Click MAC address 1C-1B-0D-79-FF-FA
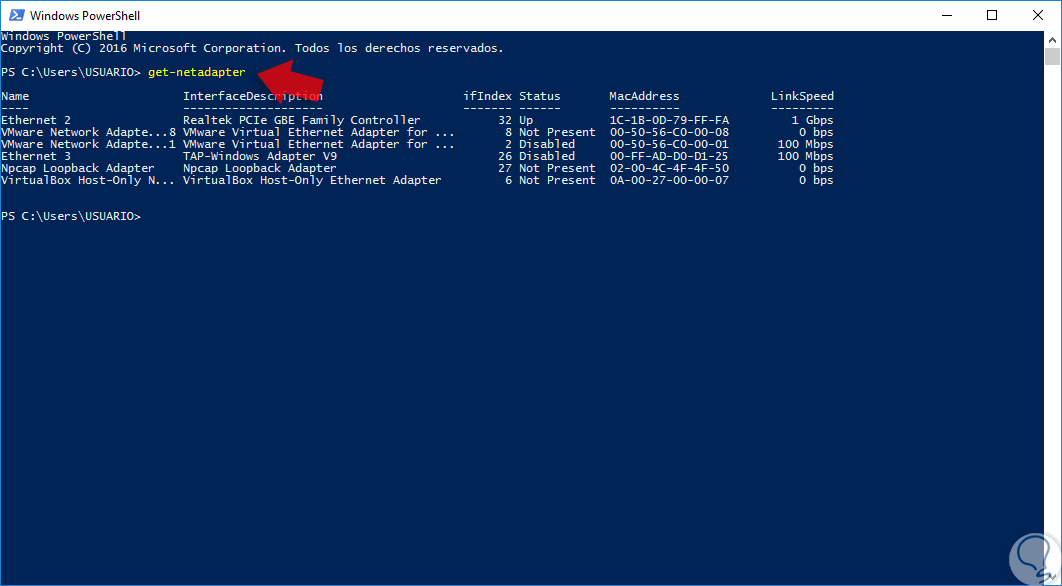The width and height of the screenshot is (1062, 586). (669, 120)
